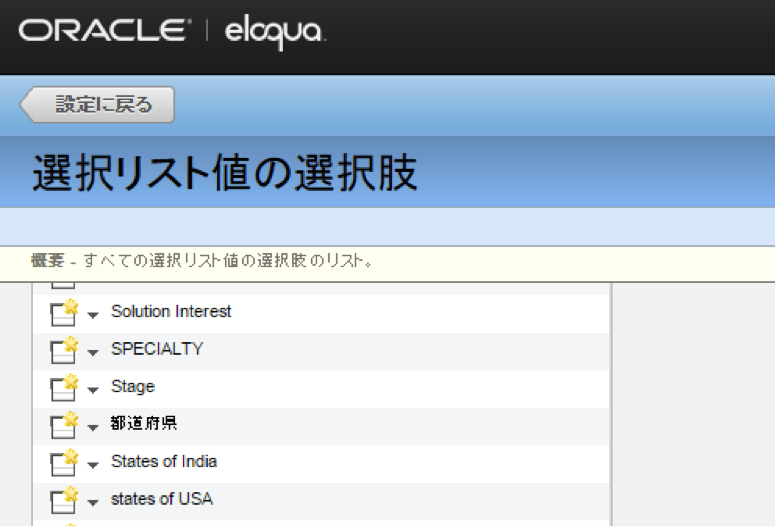Click the list icon beside 都道府県
The height and width of the screenshot is (527, 775).
tap(64, 425)
